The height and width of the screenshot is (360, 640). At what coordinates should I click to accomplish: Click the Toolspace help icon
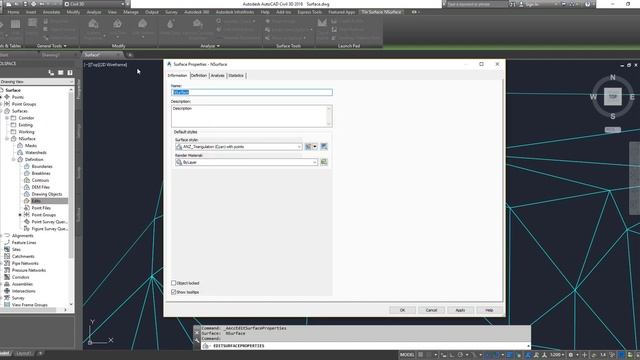point(70,73)
